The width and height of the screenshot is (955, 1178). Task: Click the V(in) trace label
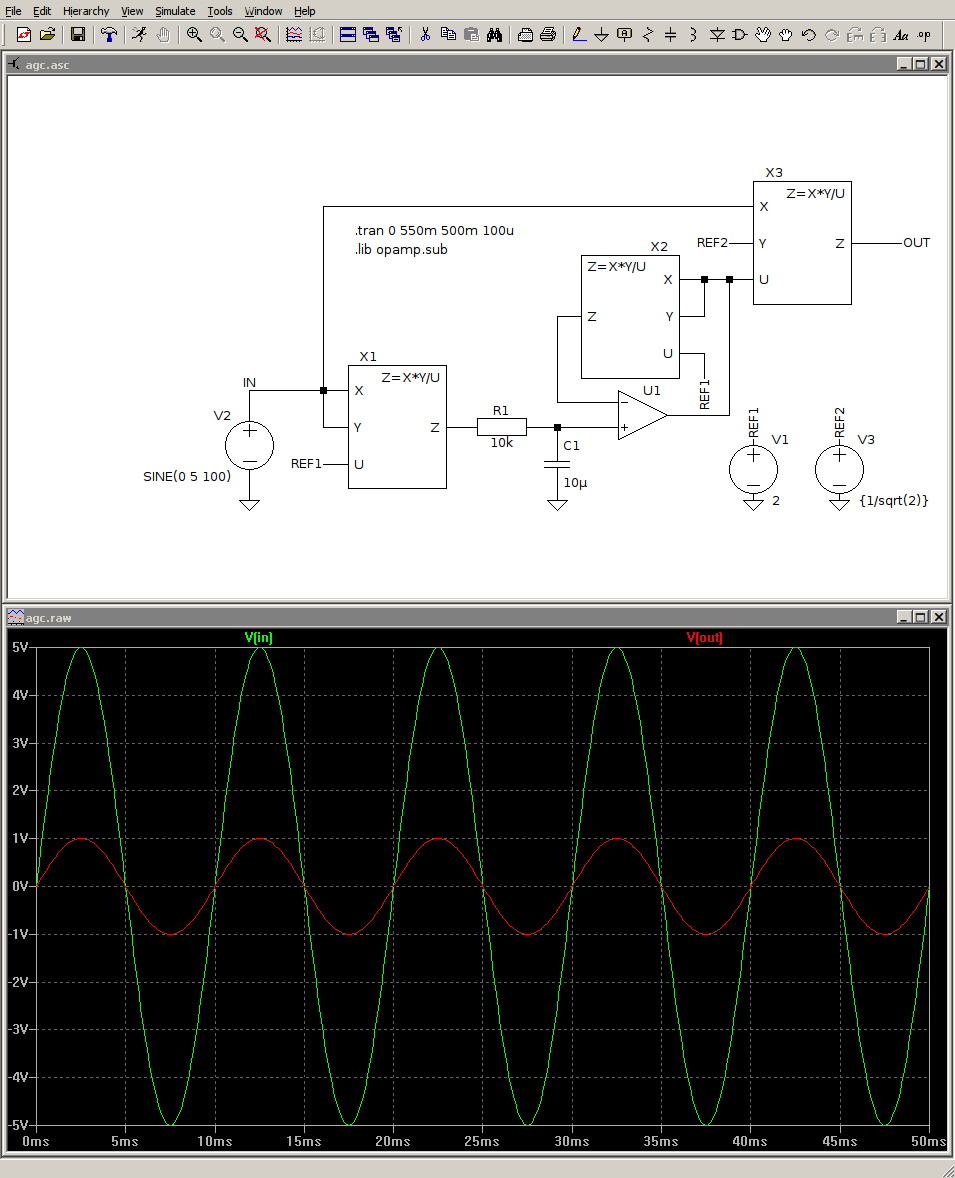pyautogui.click(x=258, y=637)
